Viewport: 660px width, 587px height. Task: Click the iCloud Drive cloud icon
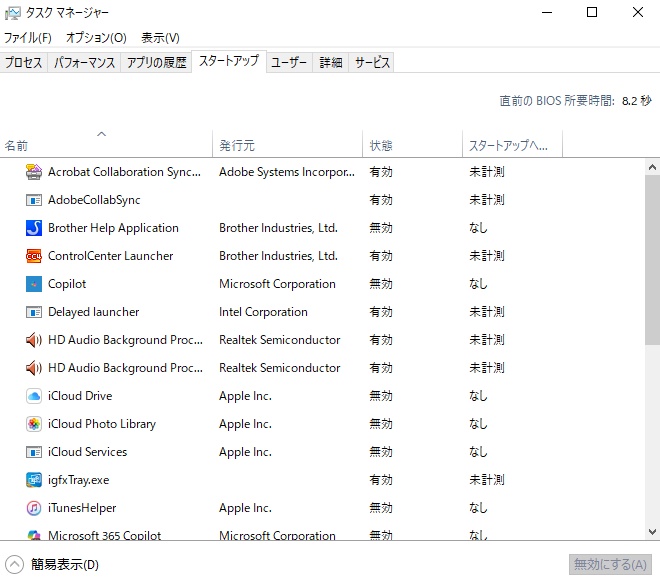[x=34, y=396]
